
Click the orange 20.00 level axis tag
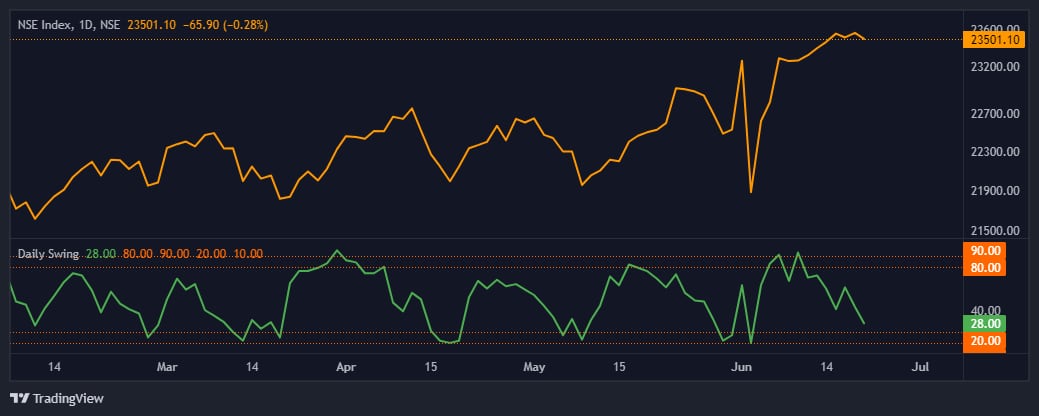[x=986, y=341]
